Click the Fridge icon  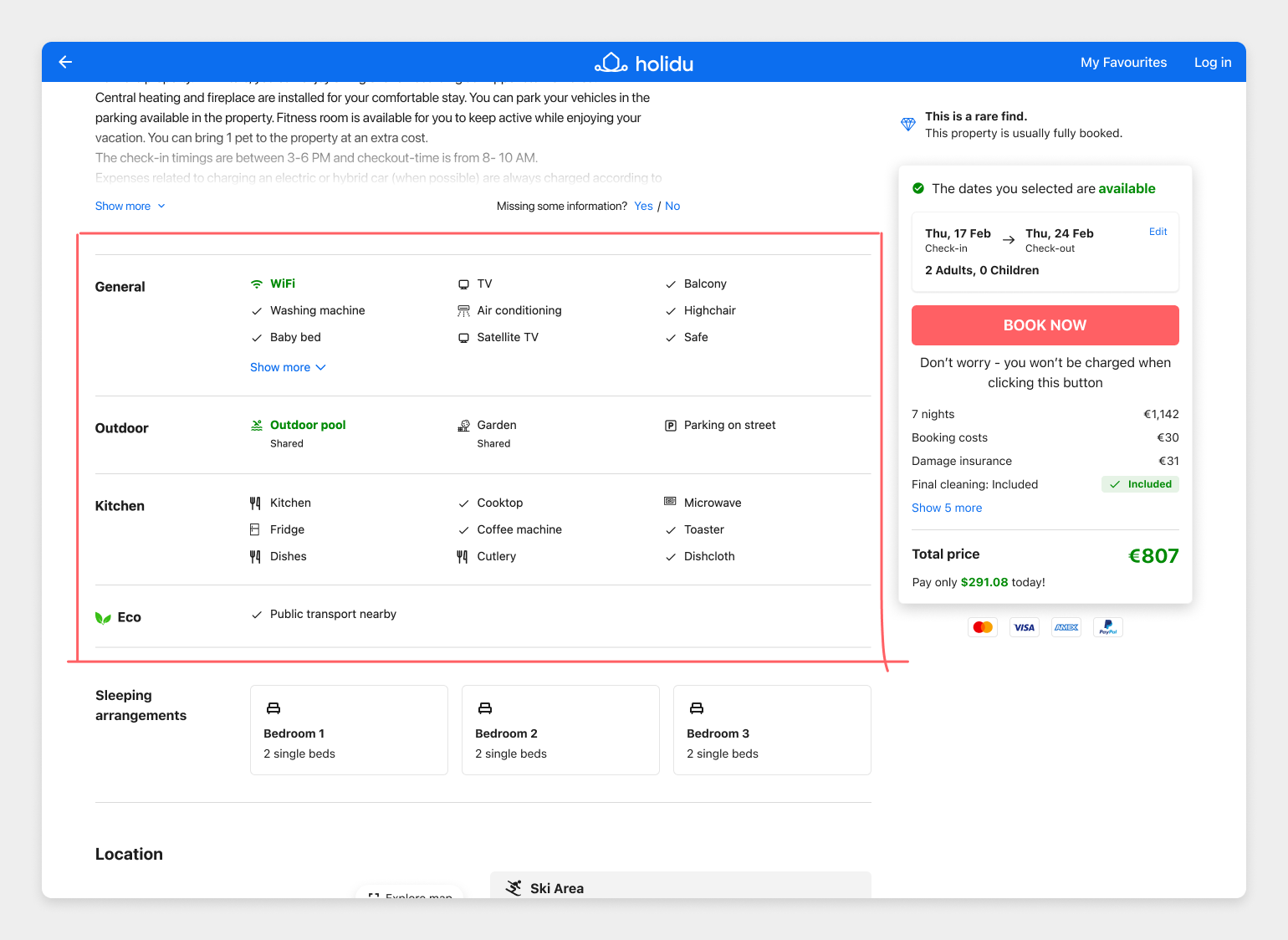click(x=255, y=530)
